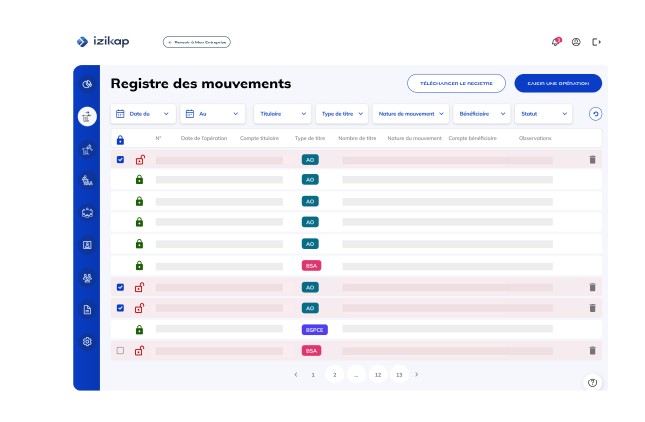Click the Compte bénéficiaire column header

[x=473, y=138]
